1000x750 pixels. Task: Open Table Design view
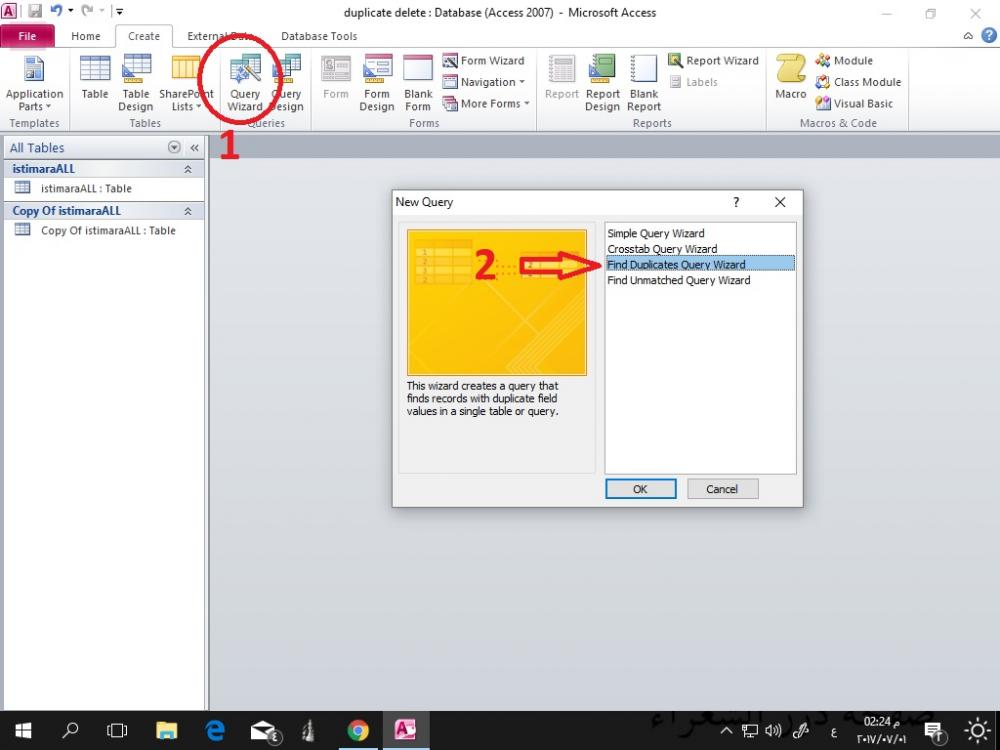135,84
